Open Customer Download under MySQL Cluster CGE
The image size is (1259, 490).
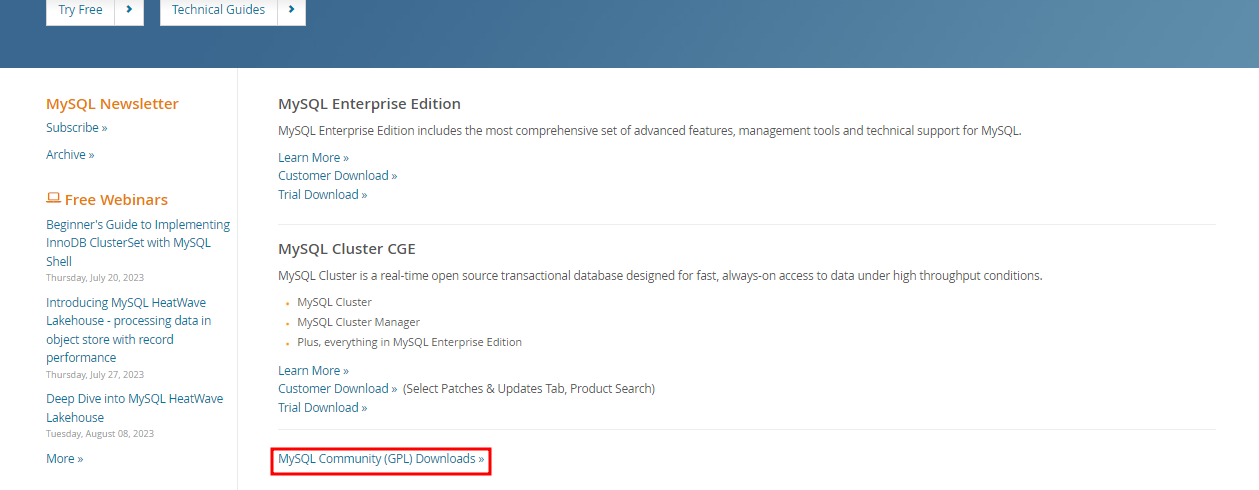(337, 389)
